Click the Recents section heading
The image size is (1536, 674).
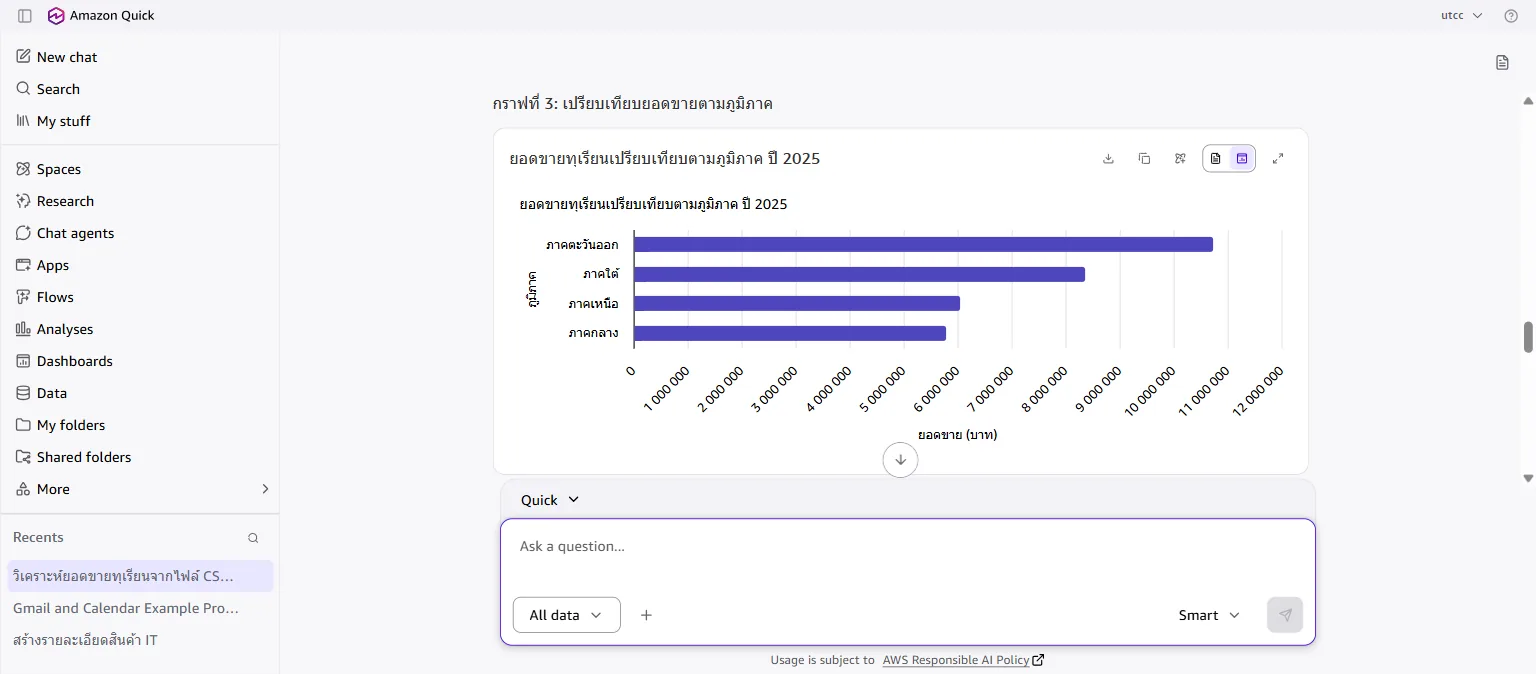(38, 537)
